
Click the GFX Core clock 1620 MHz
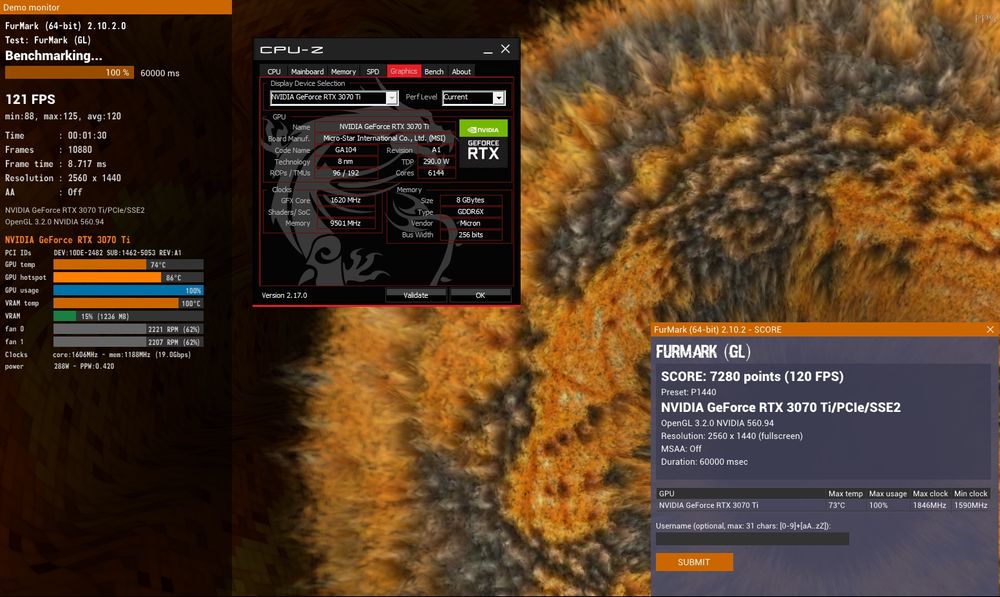[x=346, y=200]
